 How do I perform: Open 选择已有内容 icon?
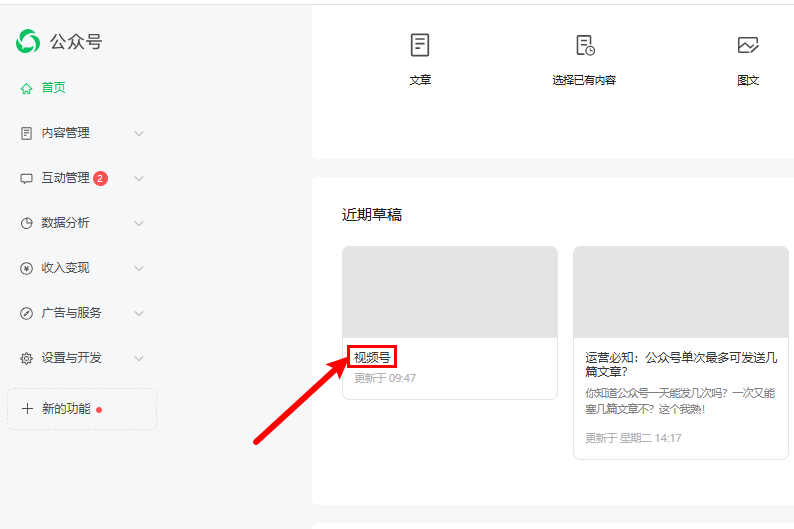click(x=585, y=45)
